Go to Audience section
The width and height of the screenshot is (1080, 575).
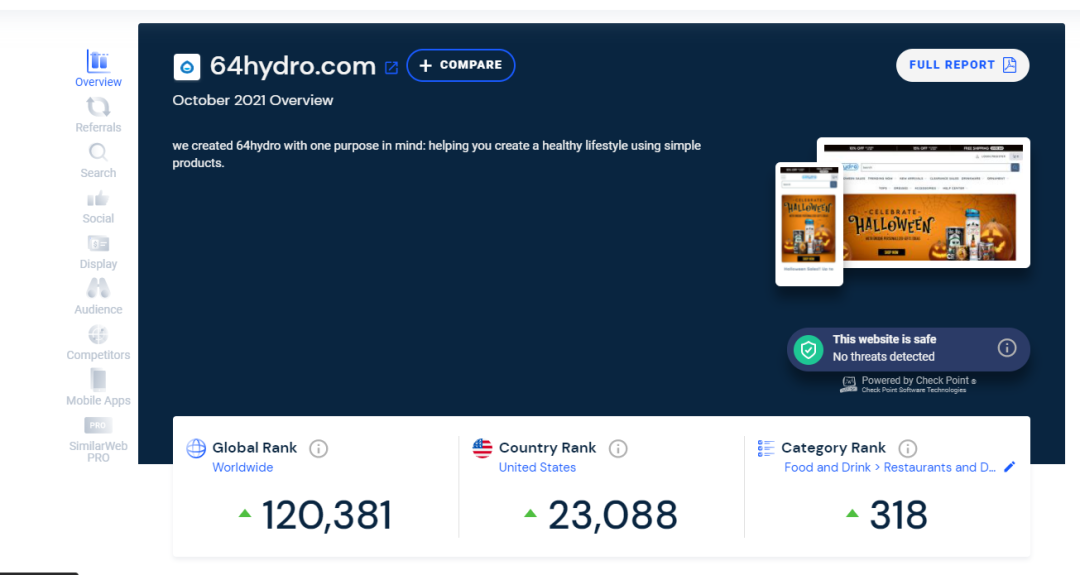click(x=98, y=297)
